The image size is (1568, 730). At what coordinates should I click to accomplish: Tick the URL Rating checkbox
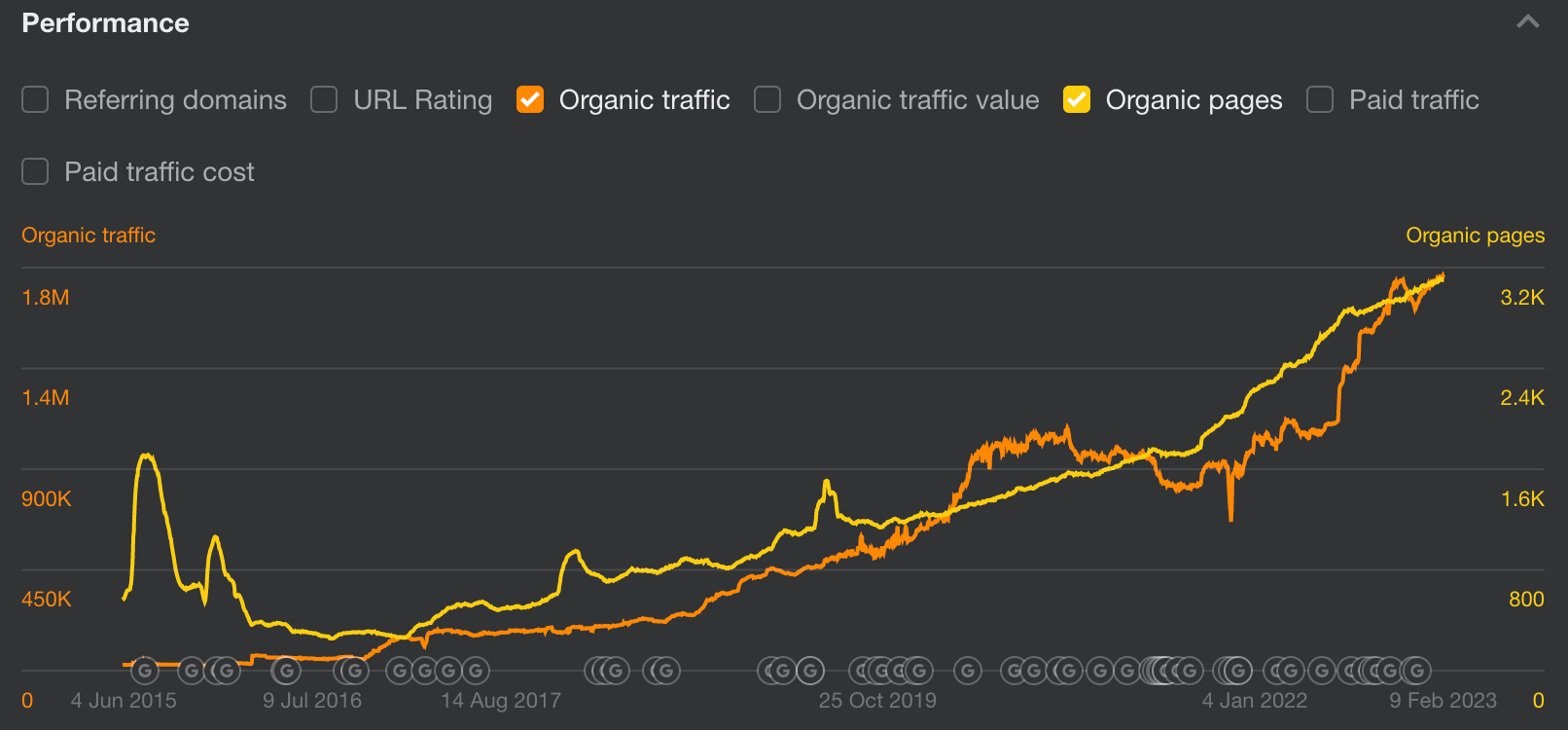[324, 100]
